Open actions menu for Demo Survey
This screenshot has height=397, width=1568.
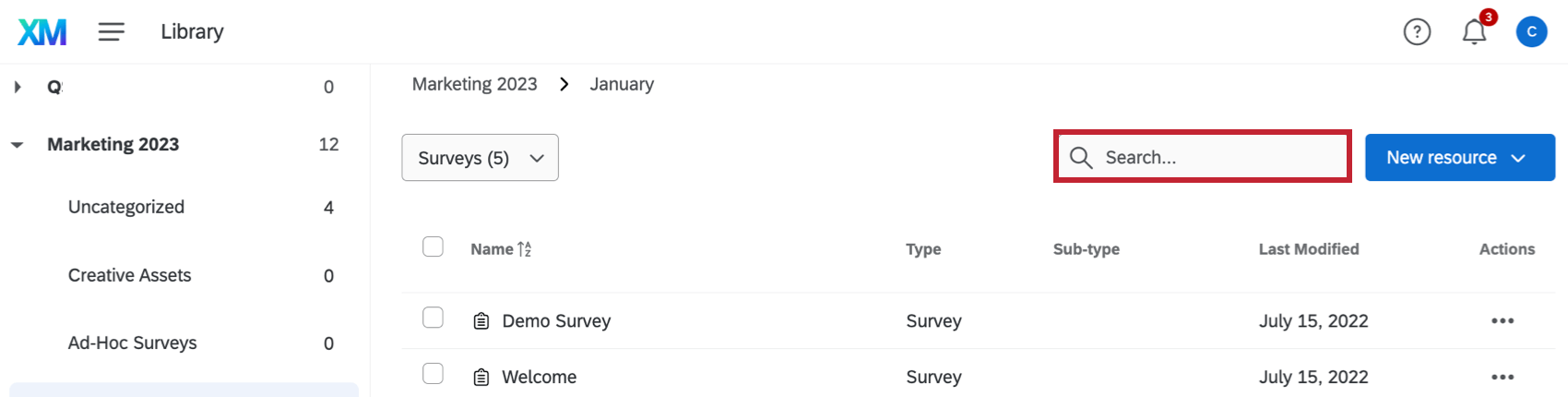tap(1502, 321)
